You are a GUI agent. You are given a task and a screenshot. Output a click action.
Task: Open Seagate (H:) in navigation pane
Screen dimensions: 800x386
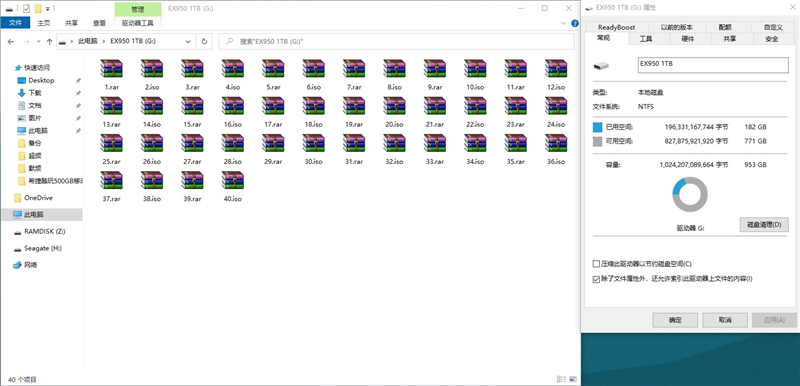pos(43,248)
